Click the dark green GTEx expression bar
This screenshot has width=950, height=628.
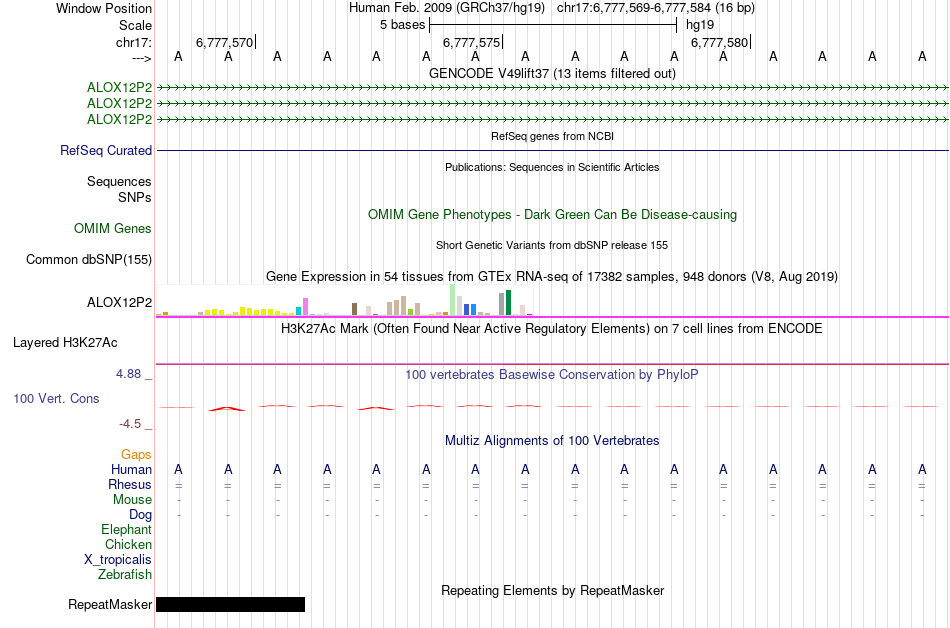tap(509, 302)
